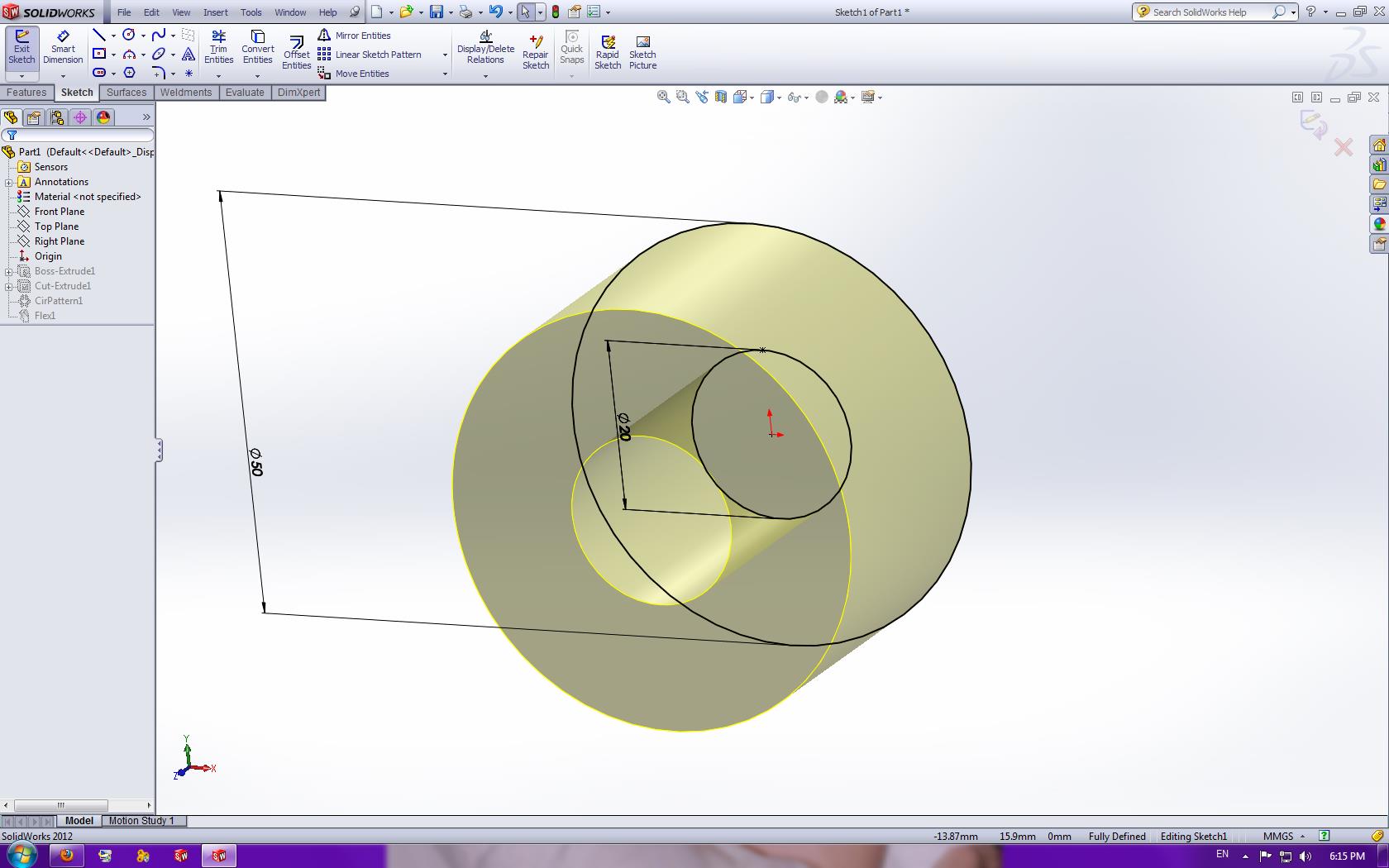Open the Appearances task pane tab
This screenshot has width=1389, height=868.
[1379, 224]
